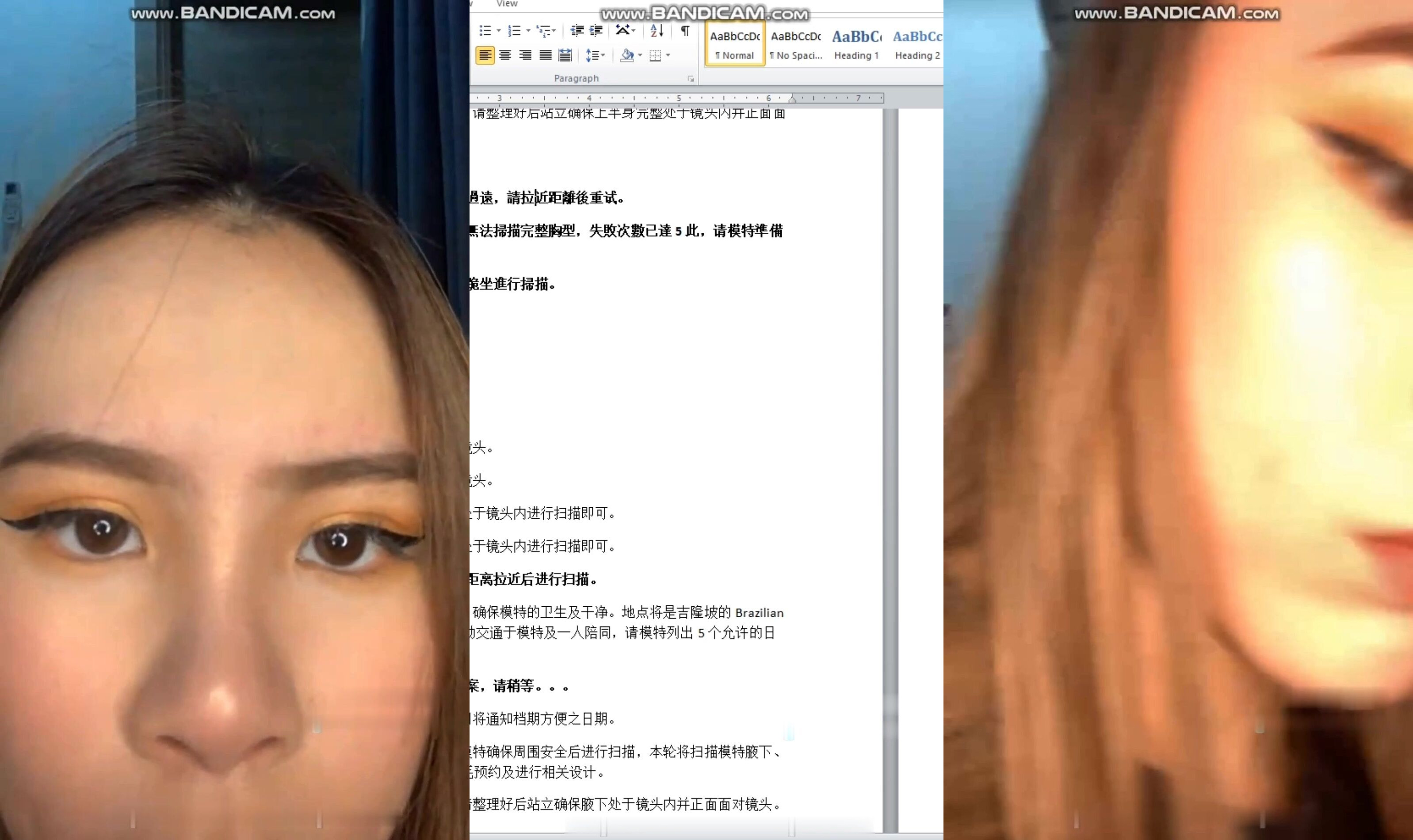This screenshot has height=840, width=1413.
Task: Click the word 'Brazilian' in the document
Action: coord(760,612)
